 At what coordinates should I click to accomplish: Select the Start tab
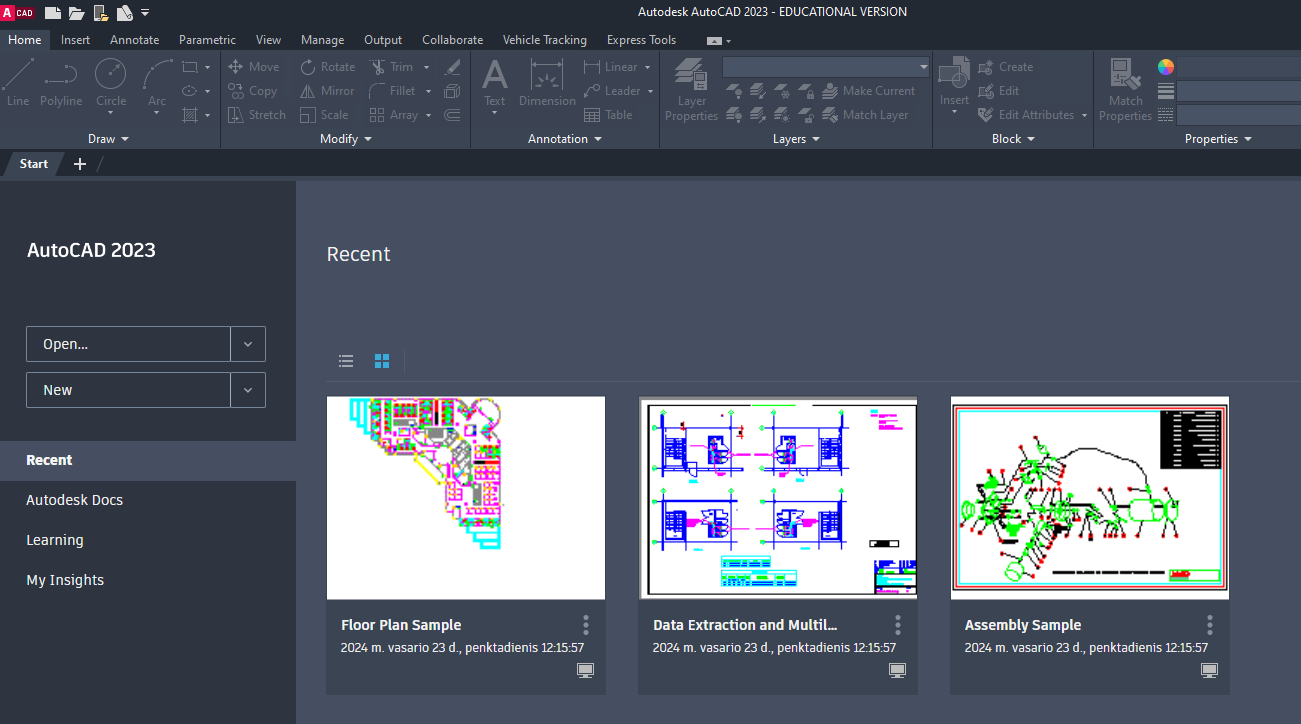(x=34, y=164)
